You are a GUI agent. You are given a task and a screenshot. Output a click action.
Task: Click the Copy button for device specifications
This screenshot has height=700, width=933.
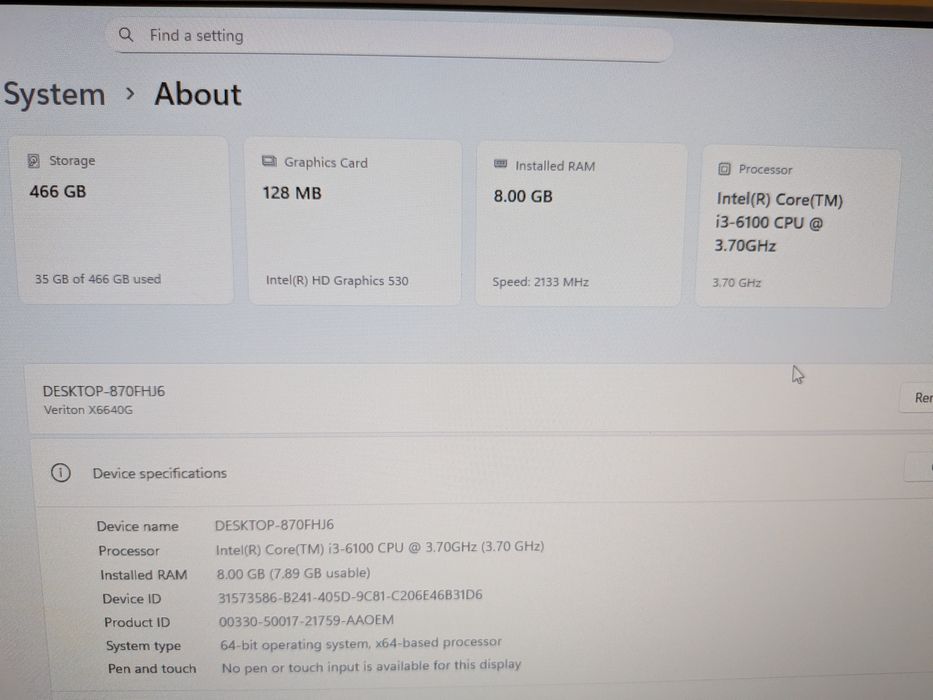tap(919, 467)
